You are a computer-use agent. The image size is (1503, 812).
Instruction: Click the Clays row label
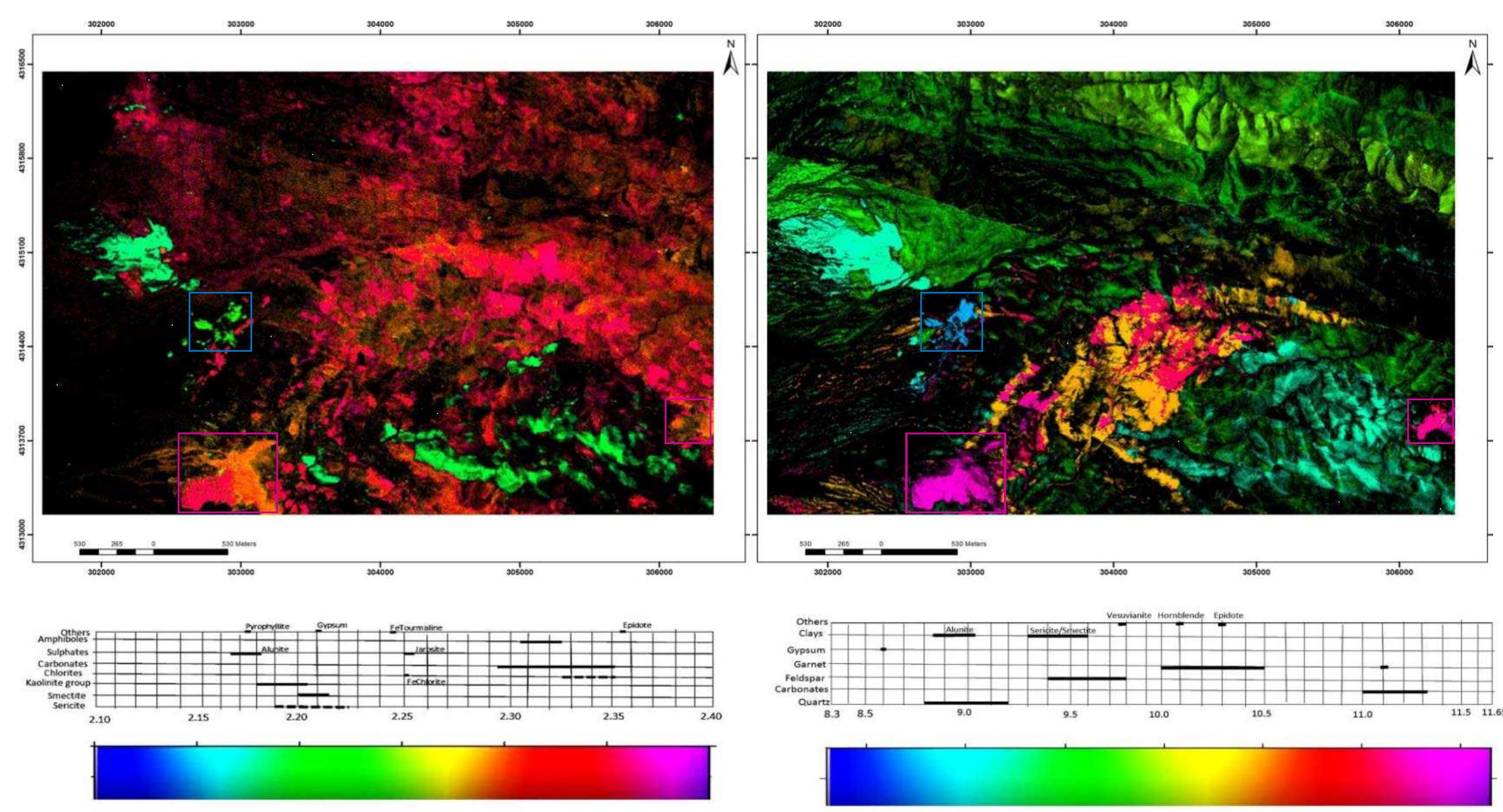coord(811,633)
